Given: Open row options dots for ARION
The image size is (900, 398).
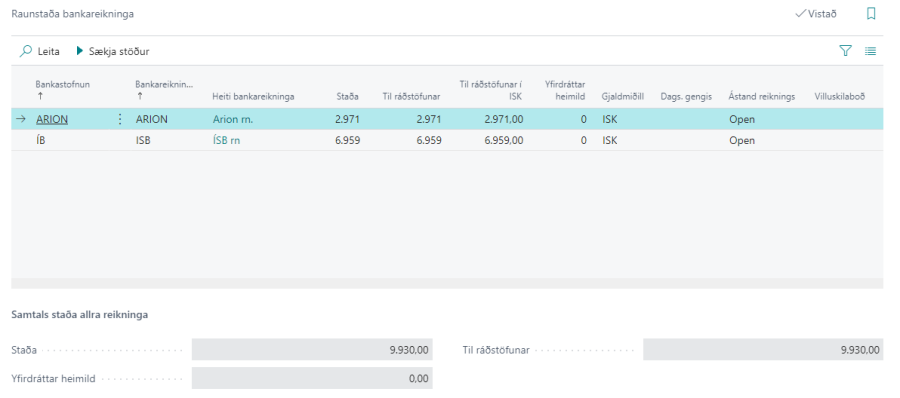Looking at the screenshot, I should pyautogui.click(x=120, y=119).
